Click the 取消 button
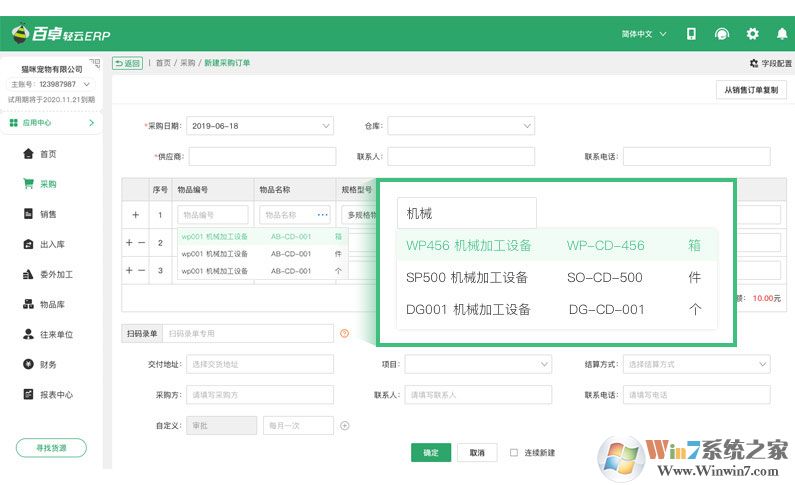Image resolution: width=795 pixels, height=485 pixels. point(477,453)
